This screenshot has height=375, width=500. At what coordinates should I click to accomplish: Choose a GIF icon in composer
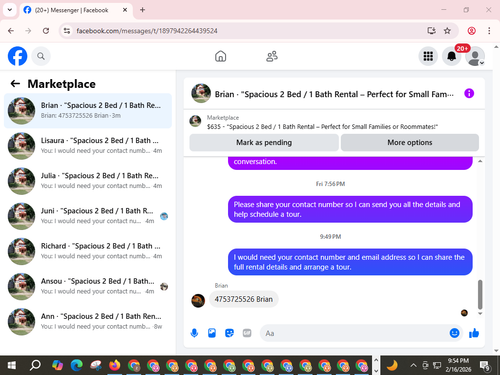(247, 333)
